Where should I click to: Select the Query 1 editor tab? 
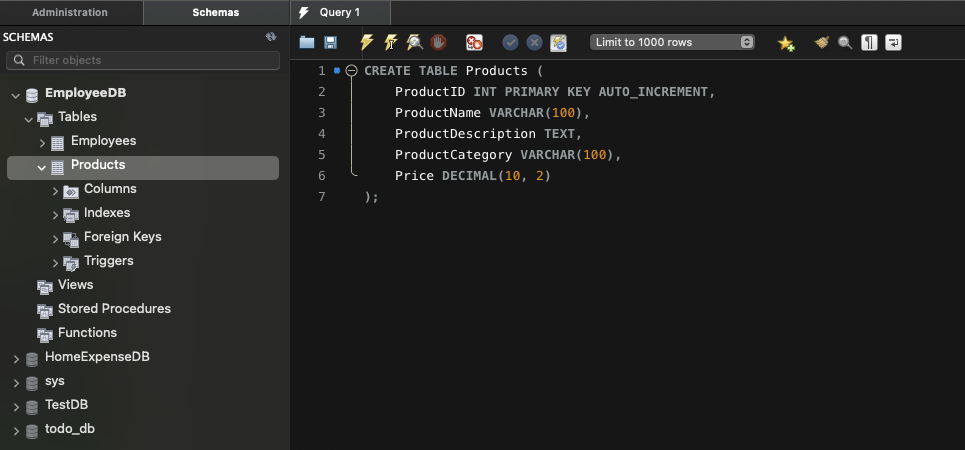339,12
